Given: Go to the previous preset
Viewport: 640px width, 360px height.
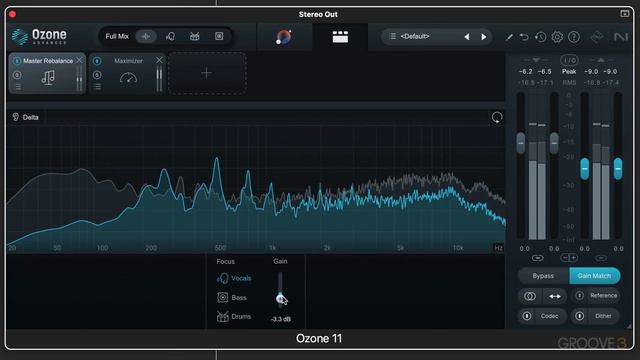Looking at the screenshot, I should click(x=467, y=37).
